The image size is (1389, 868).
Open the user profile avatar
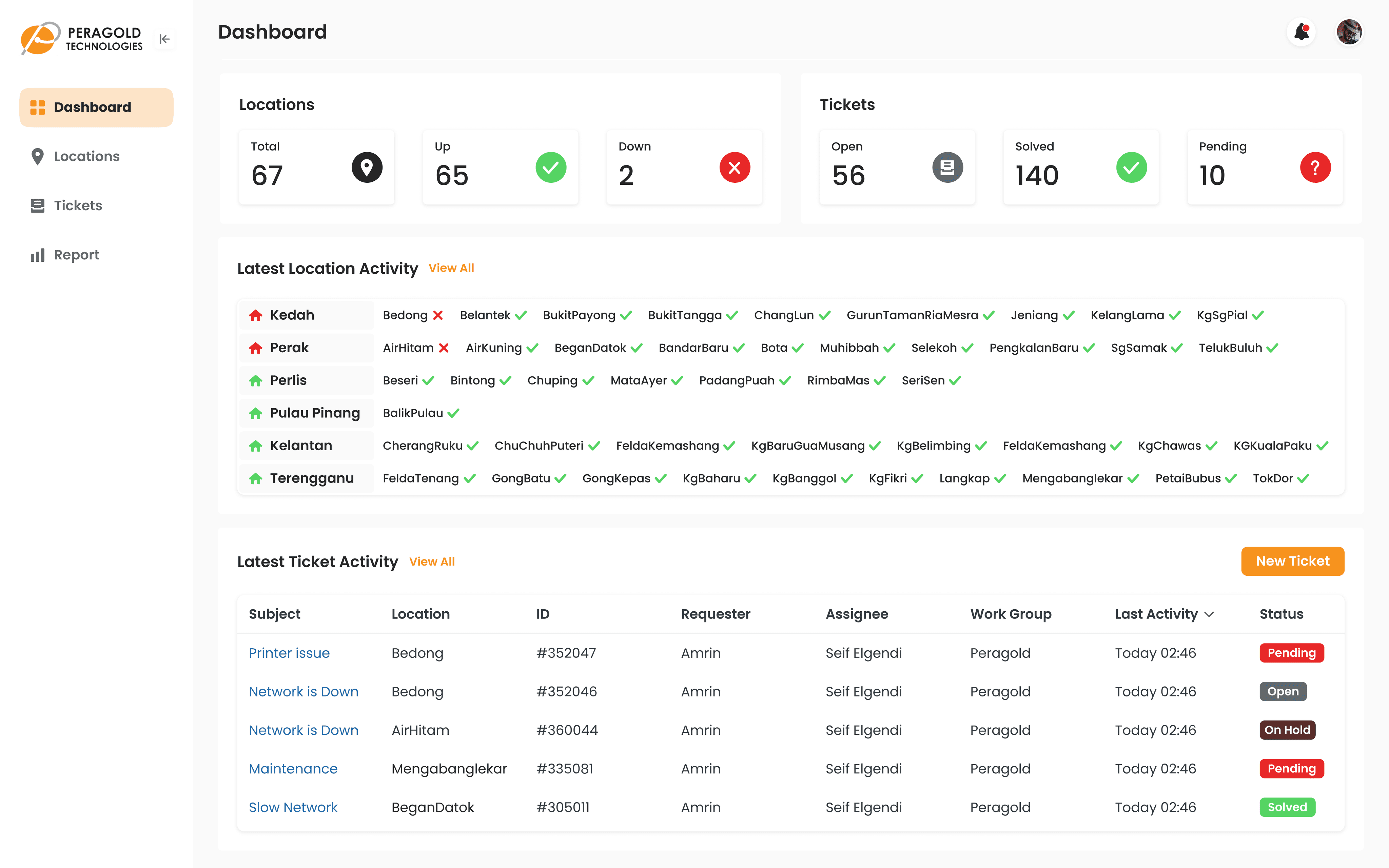pos(1349,32)
